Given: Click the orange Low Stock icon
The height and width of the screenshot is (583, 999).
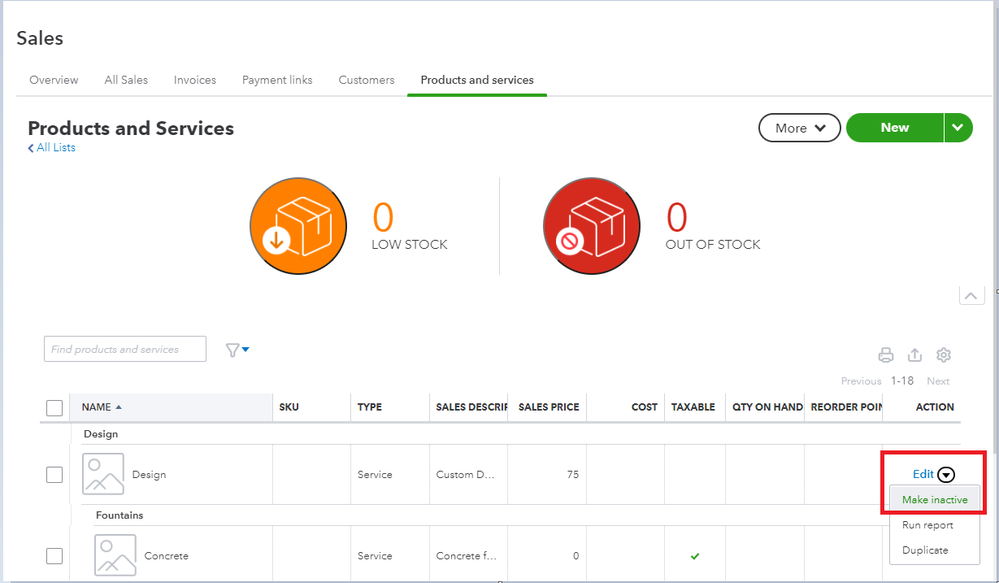Looking at the screenshot, I should [298, 226].
